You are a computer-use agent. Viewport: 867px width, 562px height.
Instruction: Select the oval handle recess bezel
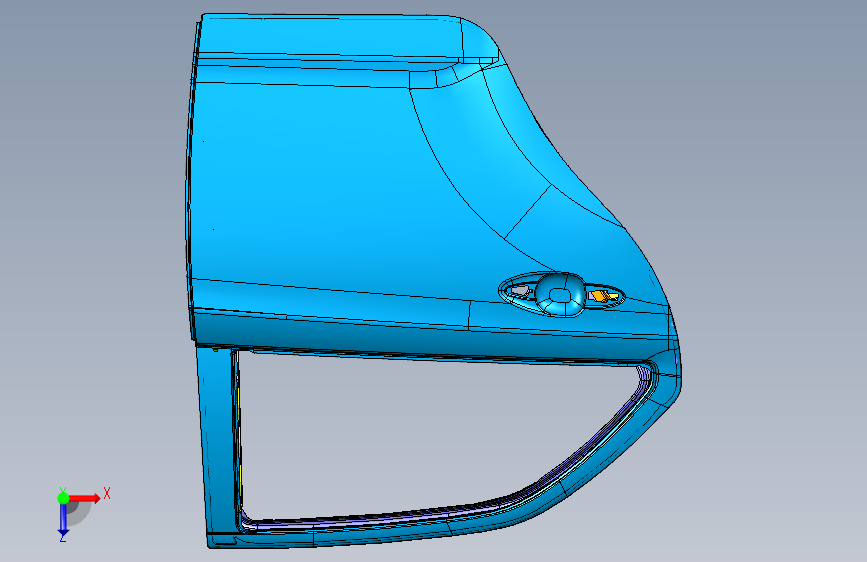(561, 294)
